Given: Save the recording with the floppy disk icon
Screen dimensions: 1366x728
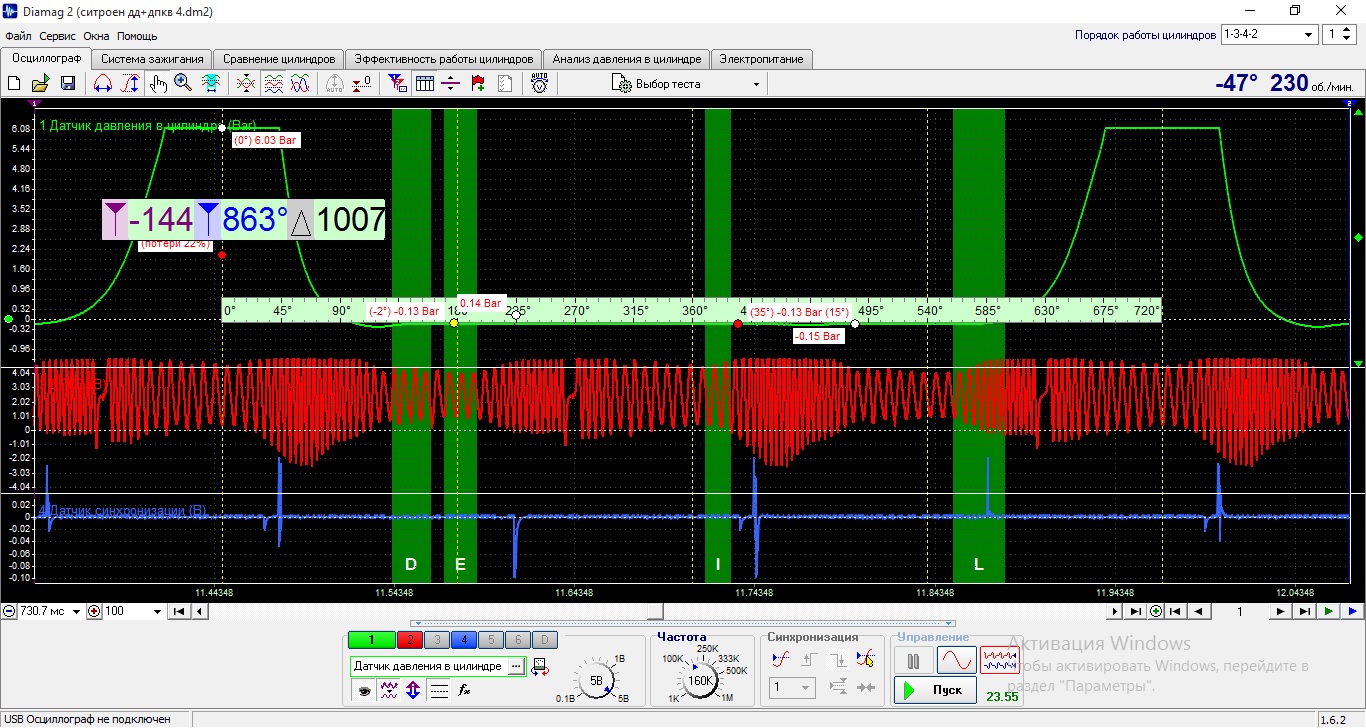Looking at the screenshot, I should pos(68,84).
